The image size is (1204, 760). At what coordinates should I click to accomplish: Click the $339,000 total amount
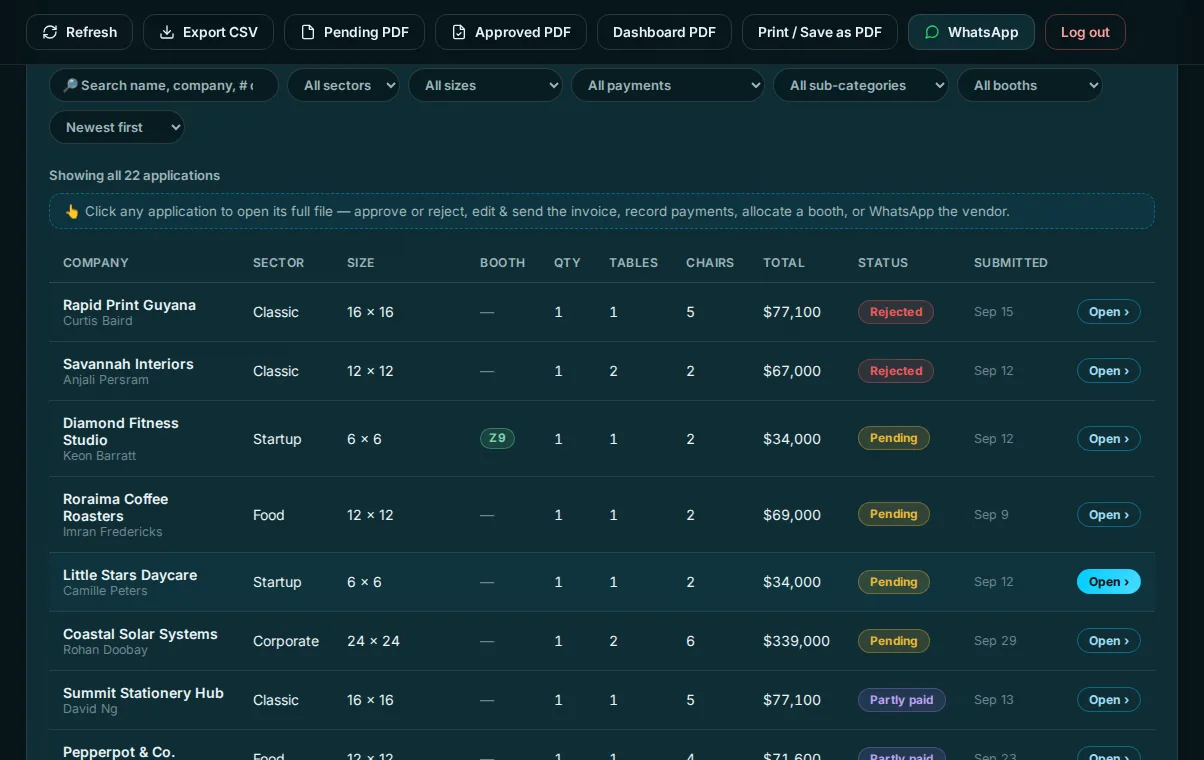(797, 641)
